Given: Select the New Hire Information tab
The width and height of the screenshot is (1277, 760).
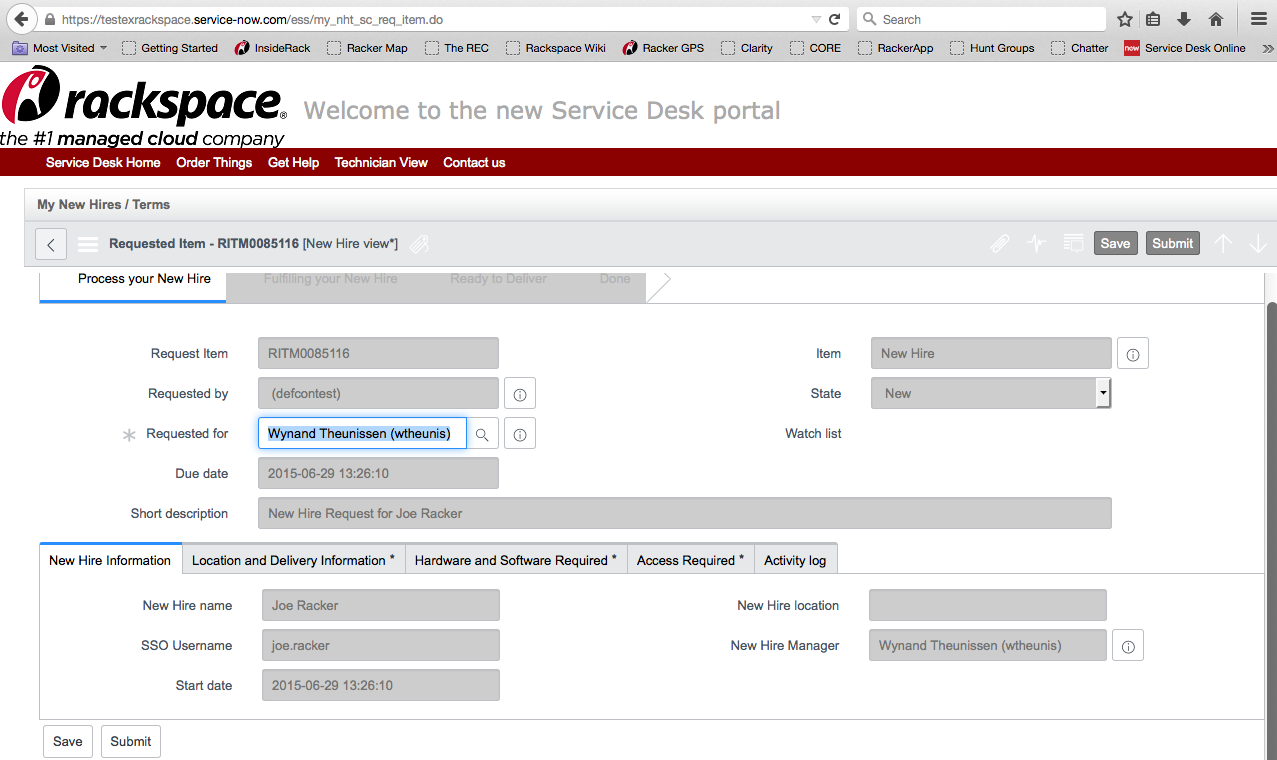Looking at the screenshot, I should (x=110, y=560).
